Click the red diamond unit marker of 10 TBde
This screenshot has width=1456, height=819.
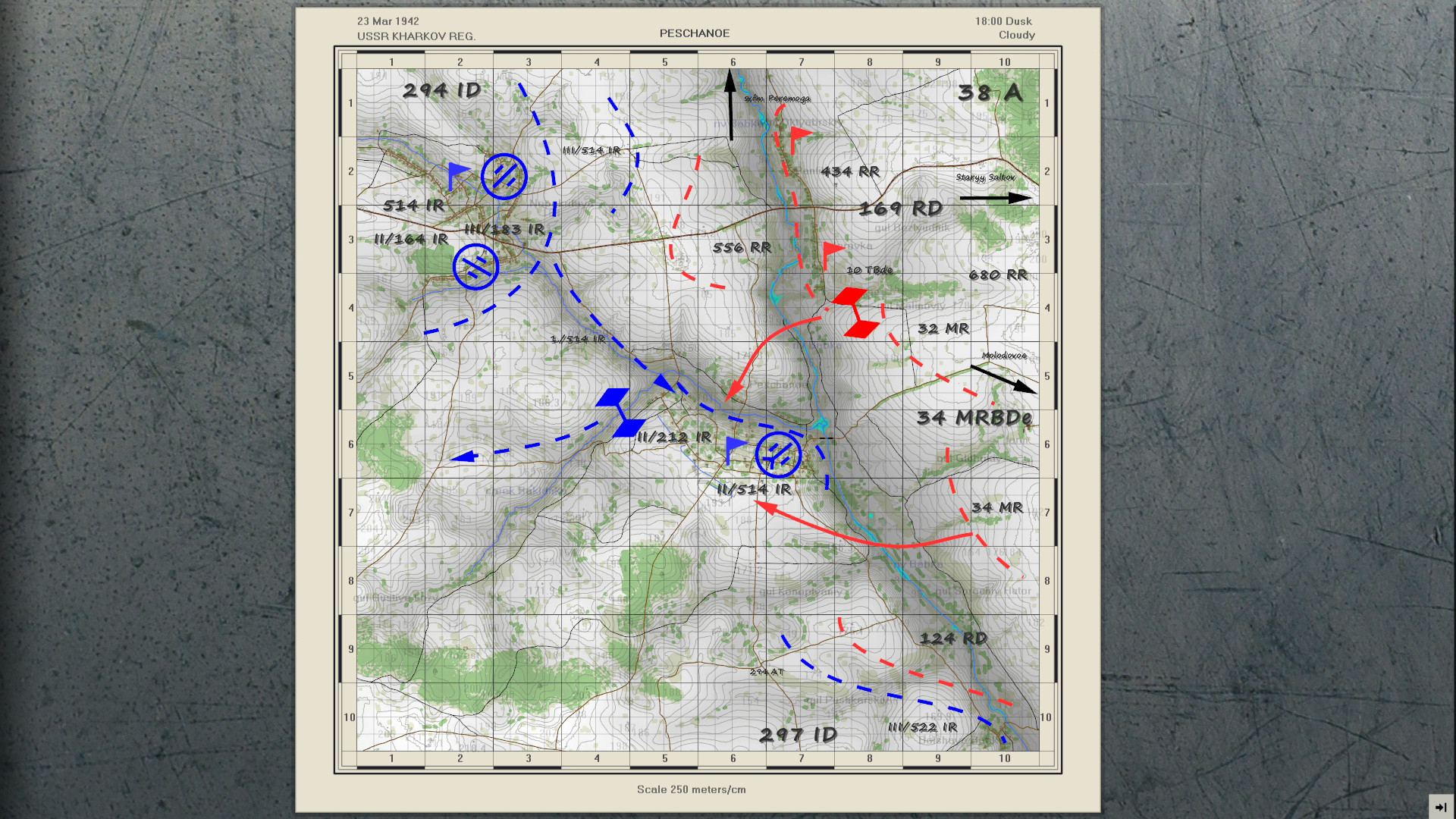(x=850, y=295)
